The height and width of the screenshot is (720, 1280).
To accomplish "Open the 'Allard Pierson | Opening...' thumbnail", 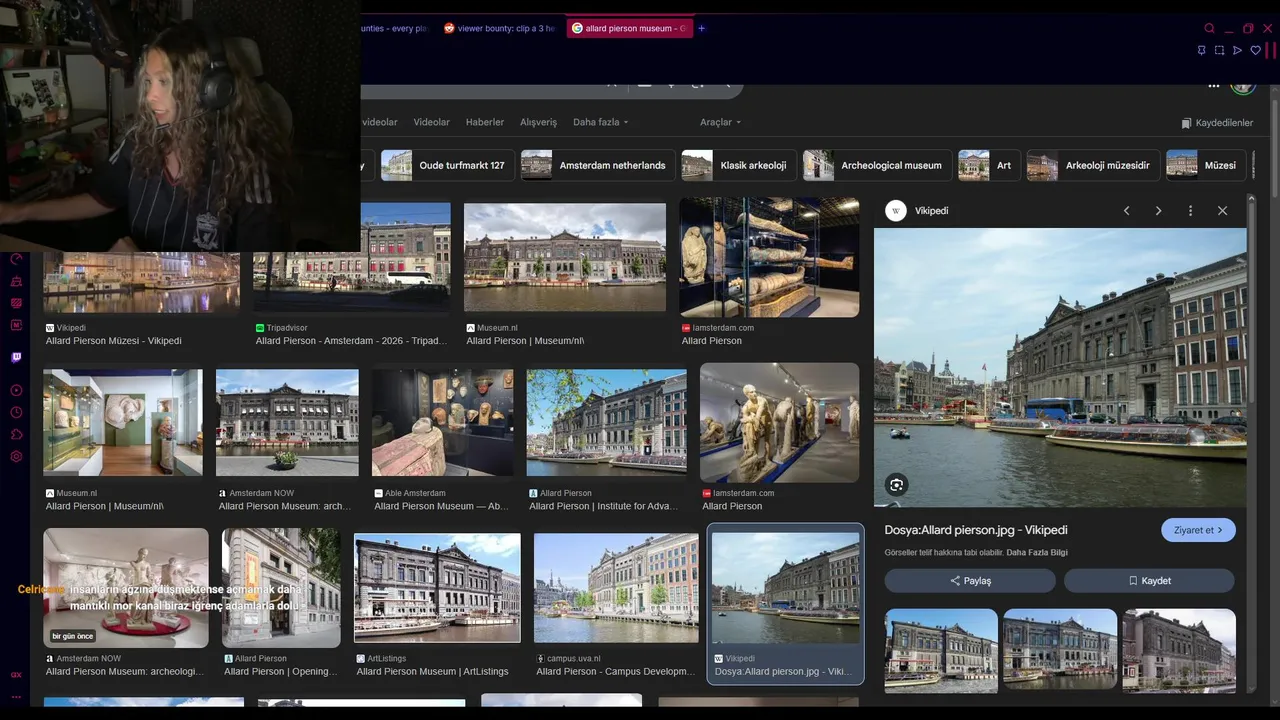I will click(x=281, y=588).
